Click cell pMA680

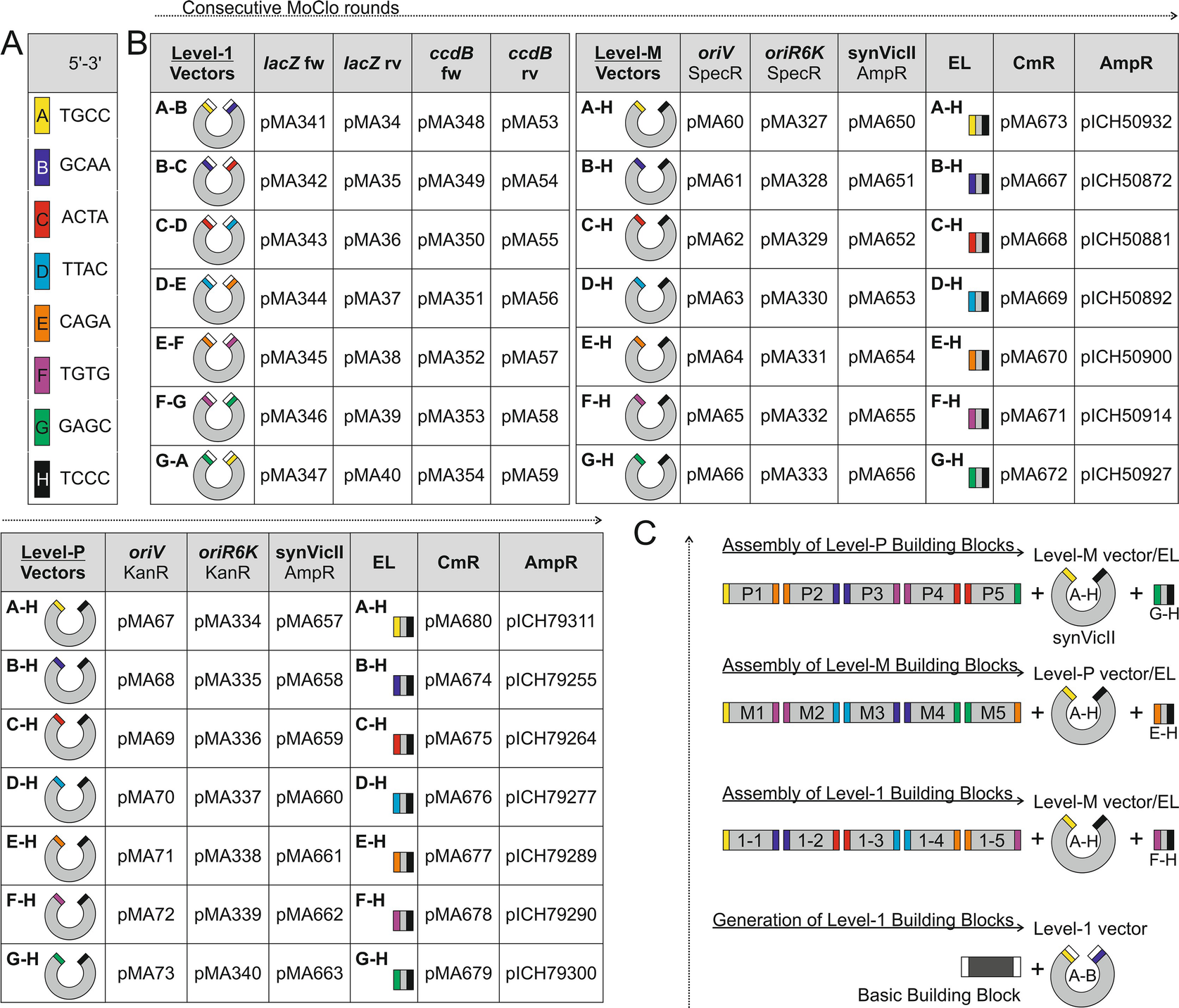tap(458, 622)
